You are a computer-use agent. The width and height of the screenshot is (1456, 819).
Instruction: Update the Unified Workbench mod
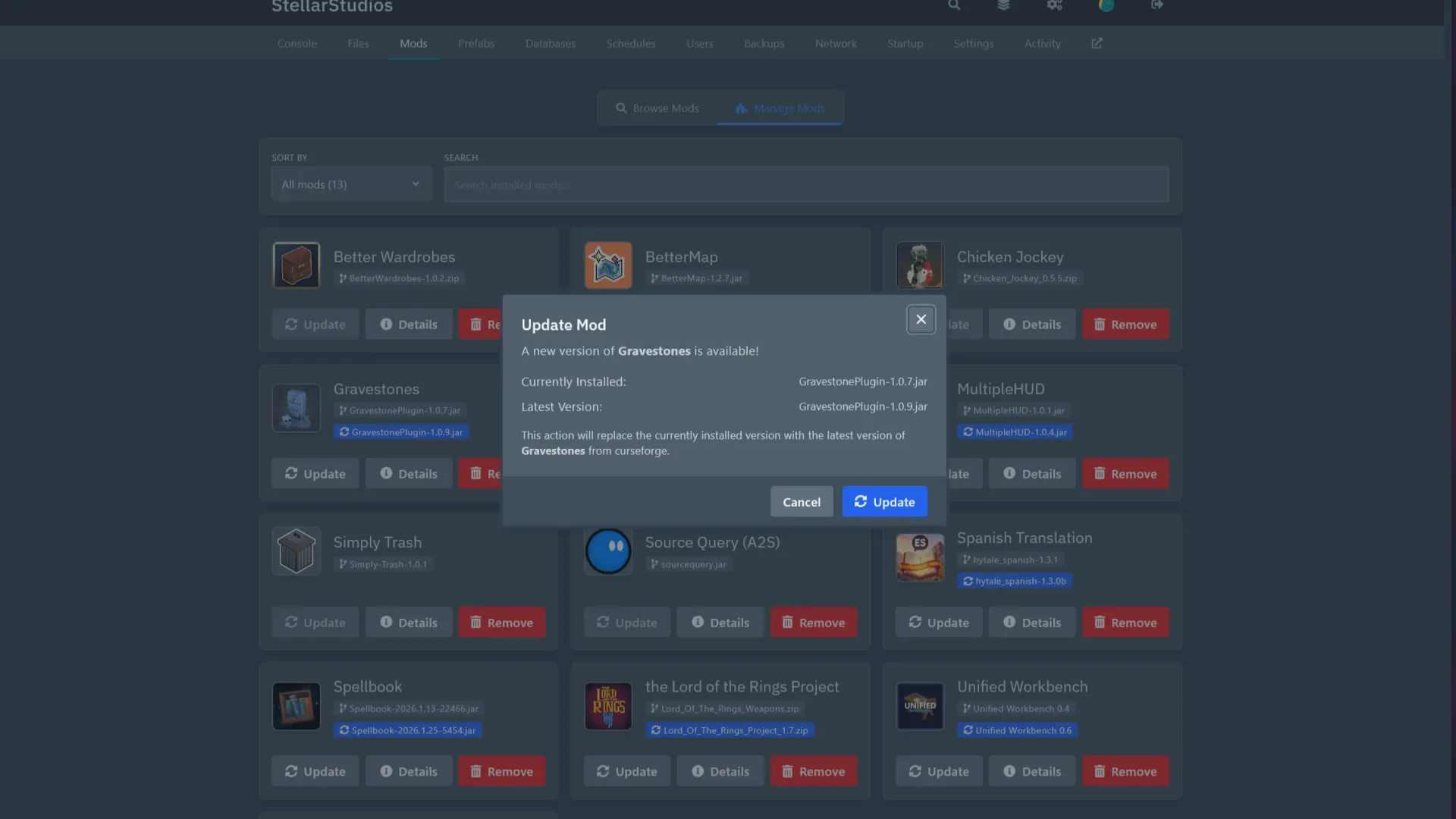(939, 771)
